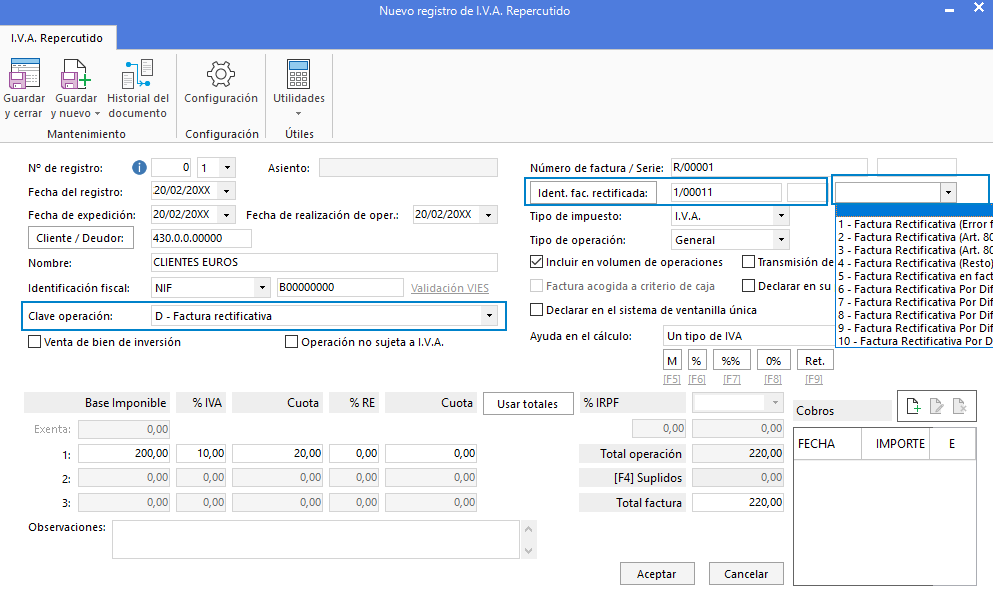Open the Configuración gear icon
This screenshot has width=993, height=598.
[x=220, y=74]
